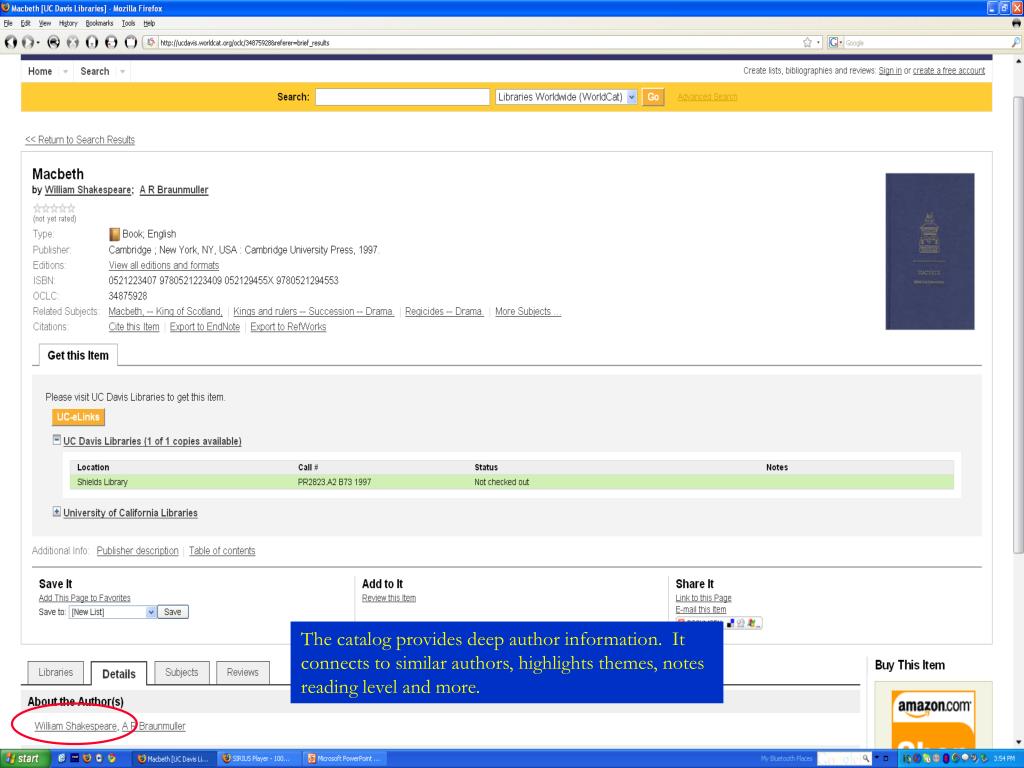Click Cite this Item link
The width and height of the screenshot is (1024, 768).
(134, 327)
